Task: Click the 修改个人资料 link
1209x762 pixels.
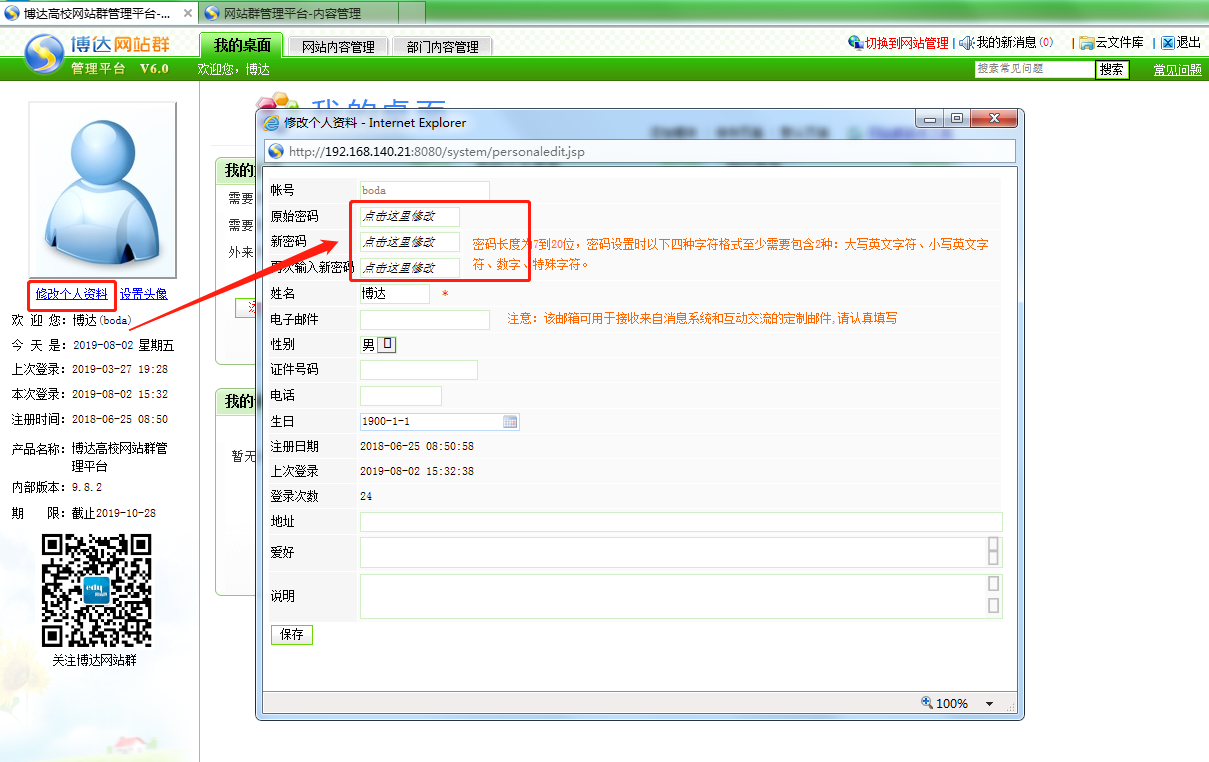Action: [x=72, y=294]
